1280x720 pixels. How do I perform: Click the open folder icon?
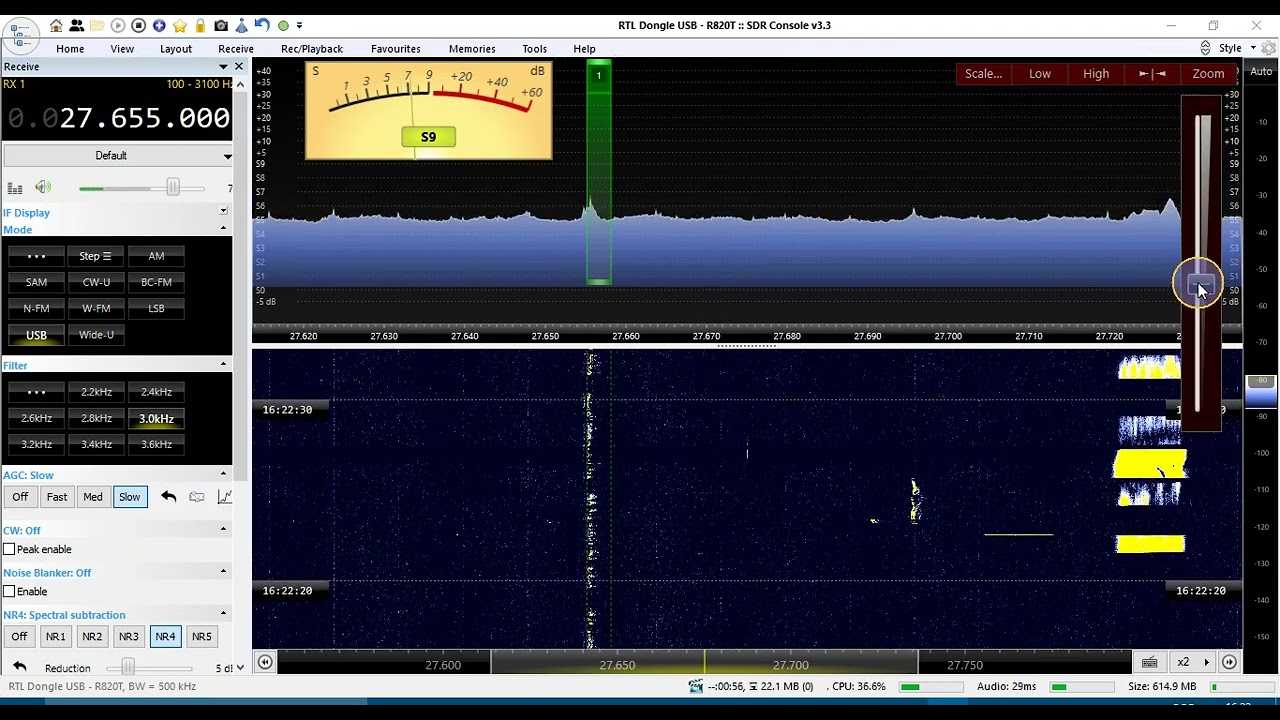tap(97, 25)
